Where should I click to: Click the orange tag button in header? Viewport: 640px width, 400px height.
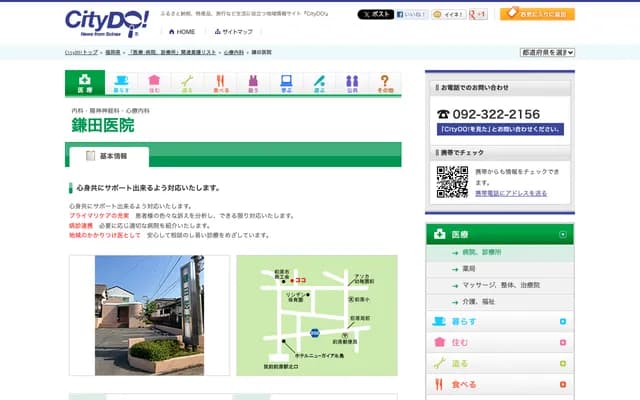tap(537, 14)
